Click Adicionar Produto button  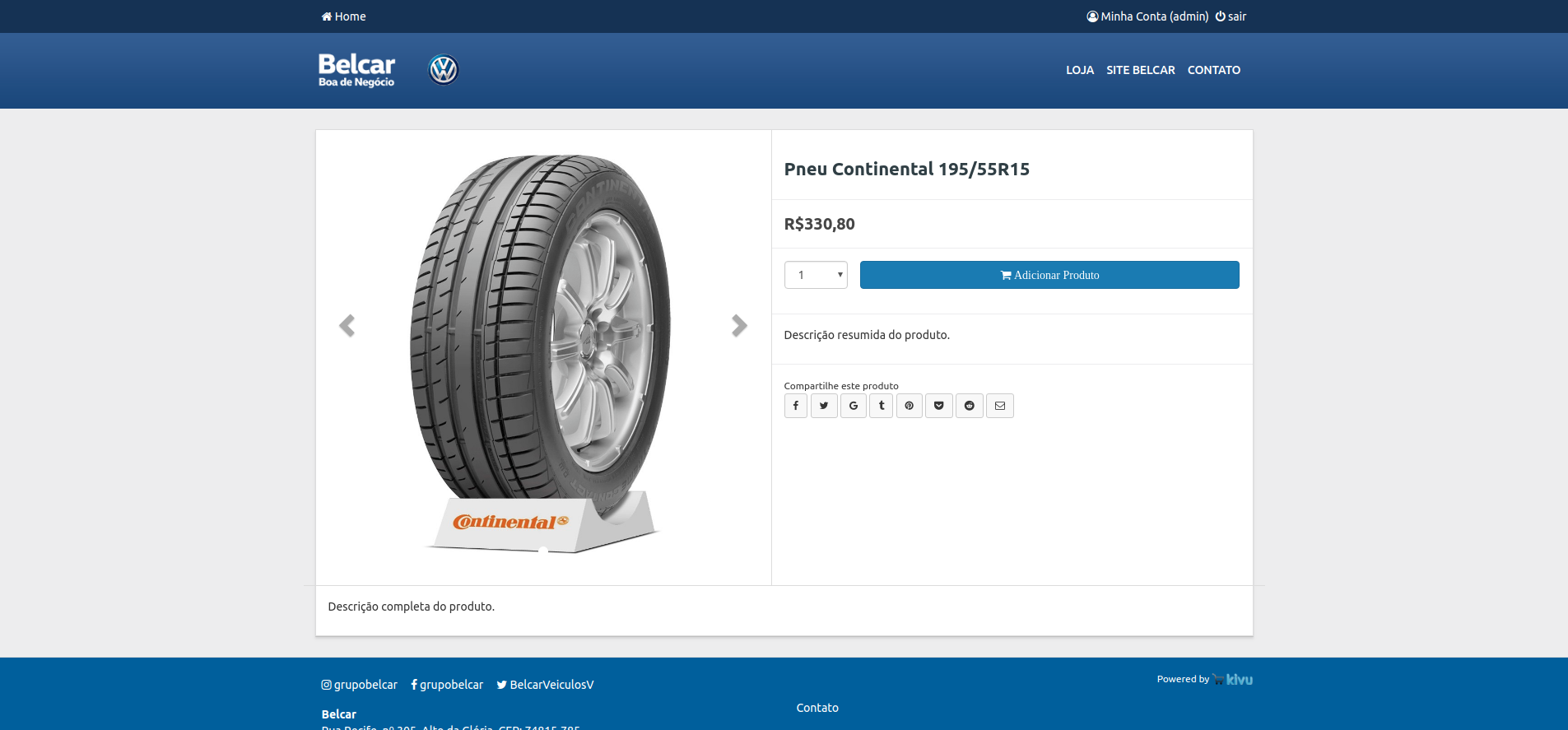[x=1049, y=275]
